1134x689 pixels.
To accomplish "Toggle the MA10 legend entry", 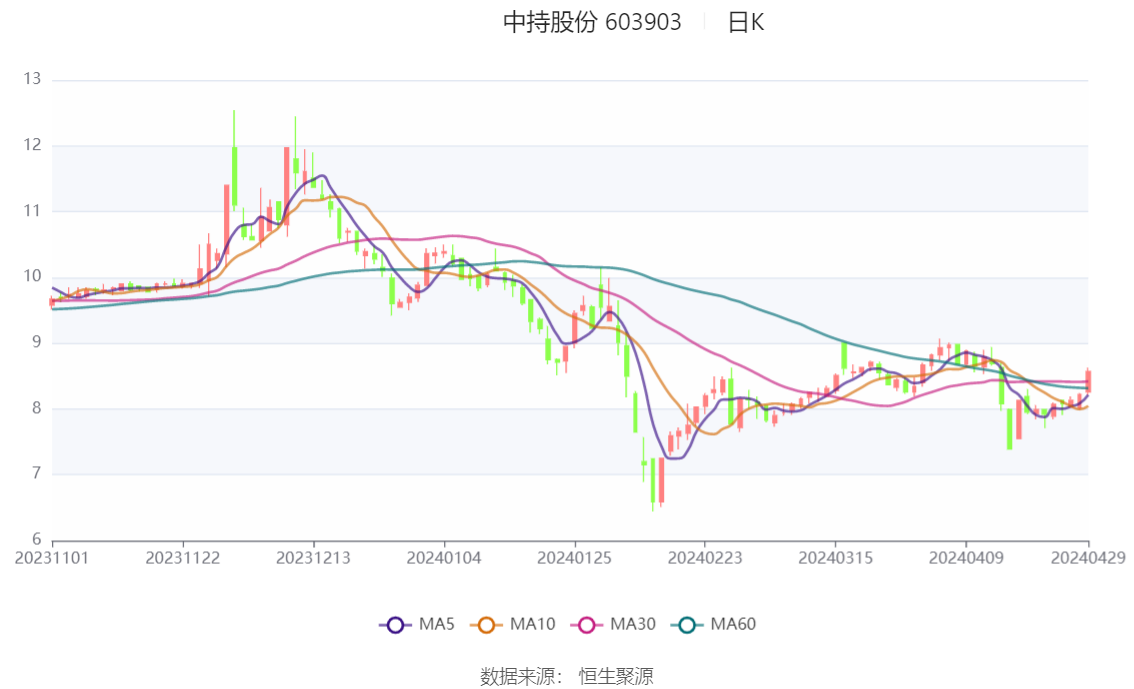I will [513, 625].
